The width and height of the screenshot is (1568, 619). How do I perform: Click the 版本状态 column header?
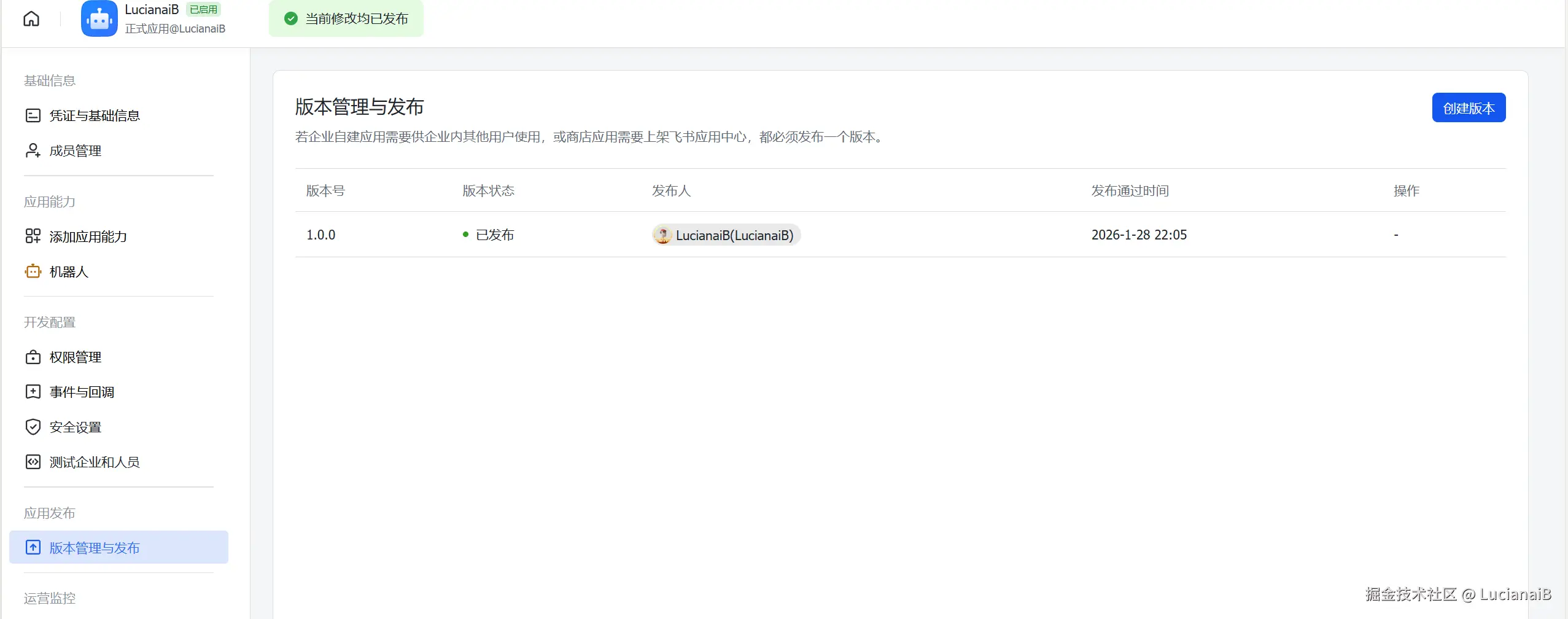tap(489, 191)
